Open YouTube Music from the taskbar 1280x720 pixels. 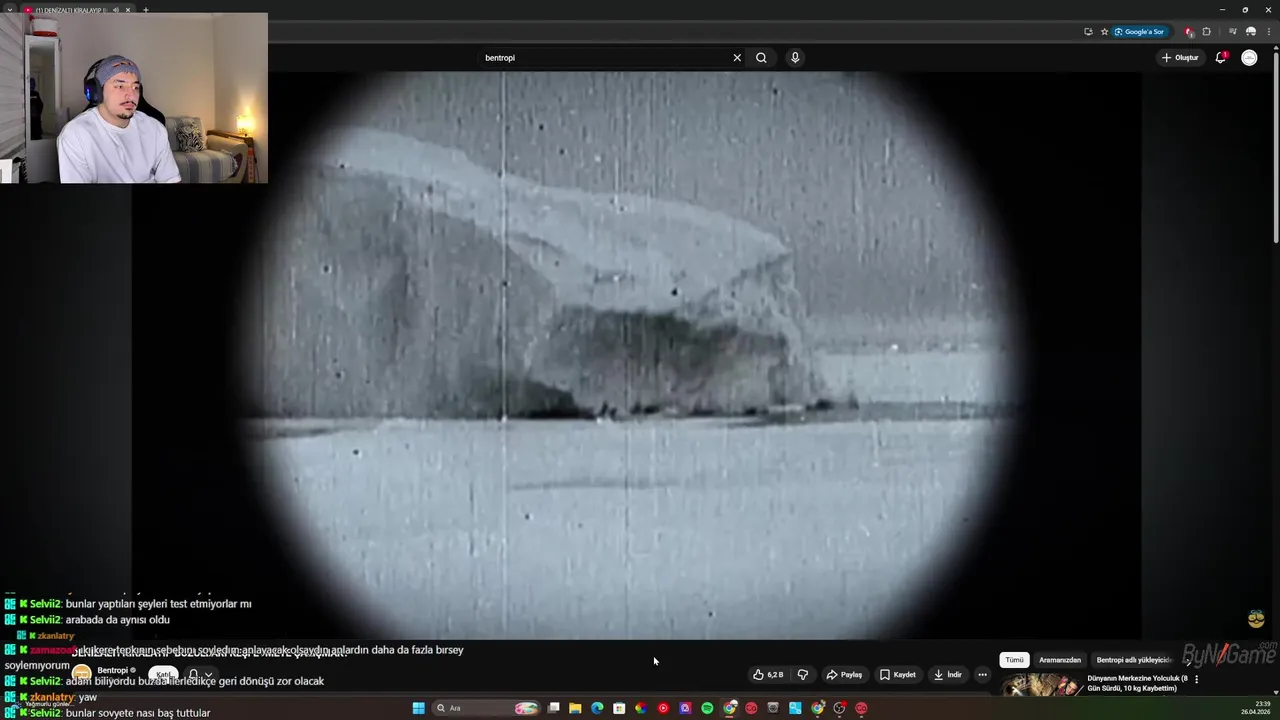pos(663,708)
